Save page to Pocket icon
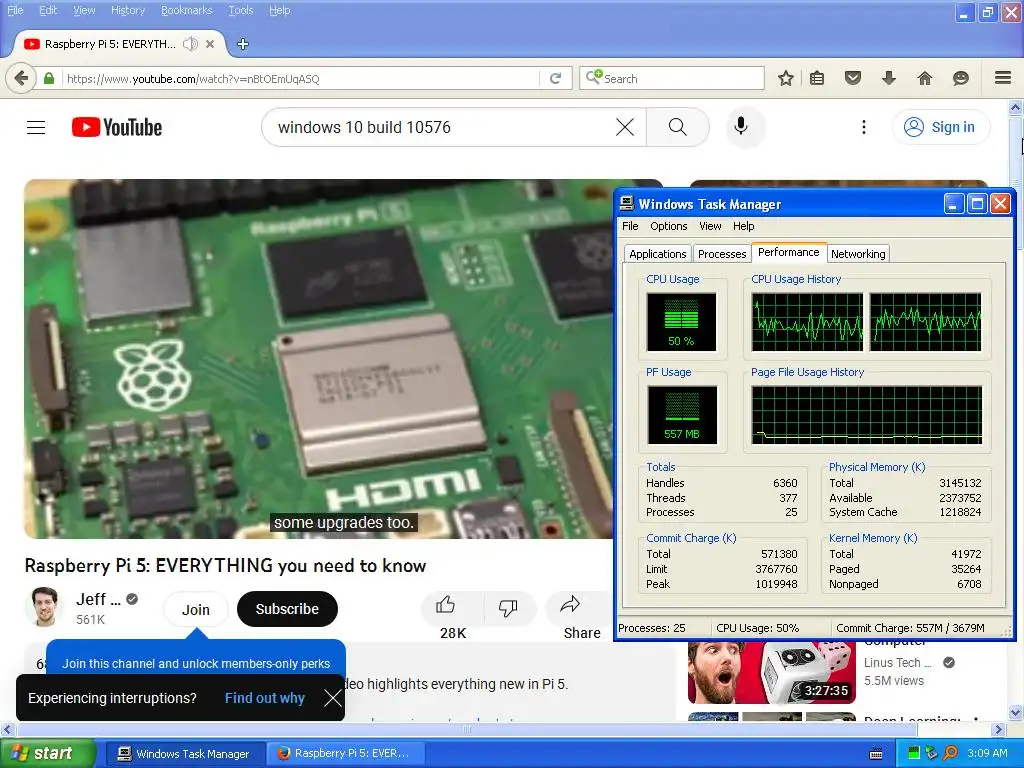This screenshot has width=1024, height=768. click(852, 78)
